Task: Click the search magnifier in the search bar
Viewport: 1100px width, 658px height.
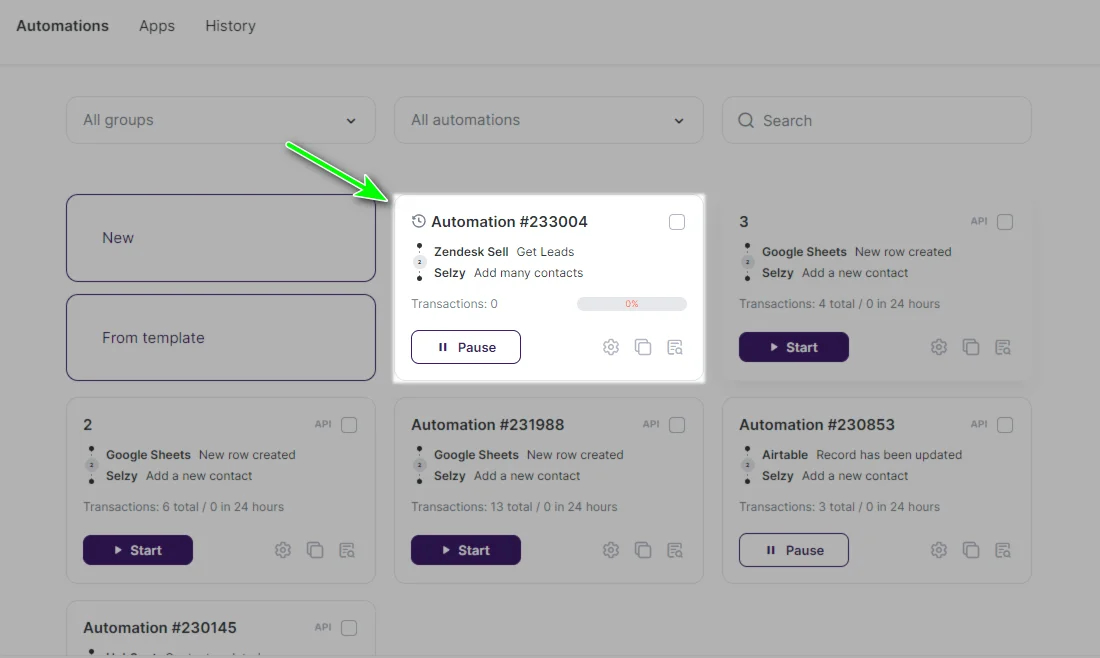Action: click(746, 120)
